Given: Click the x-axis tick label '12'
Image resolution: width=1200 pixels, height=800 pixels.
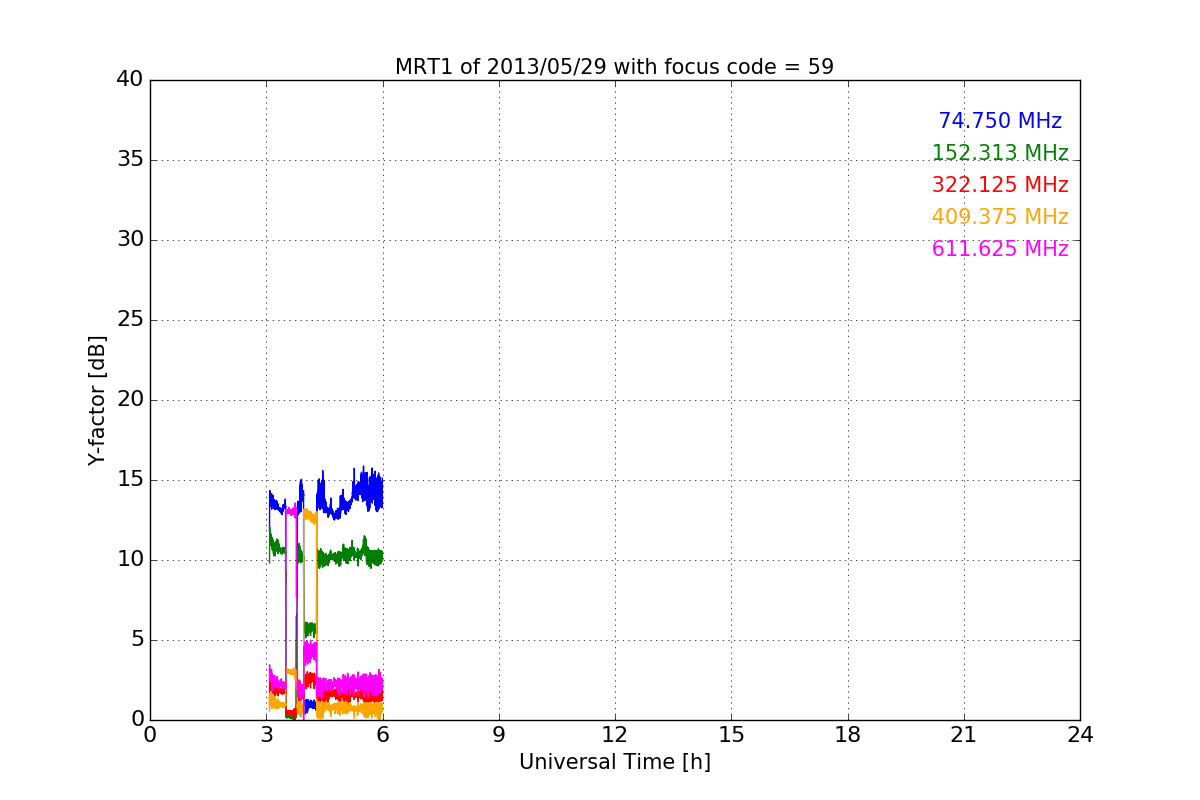Looking at the screenshot, I should click(615, 735).
